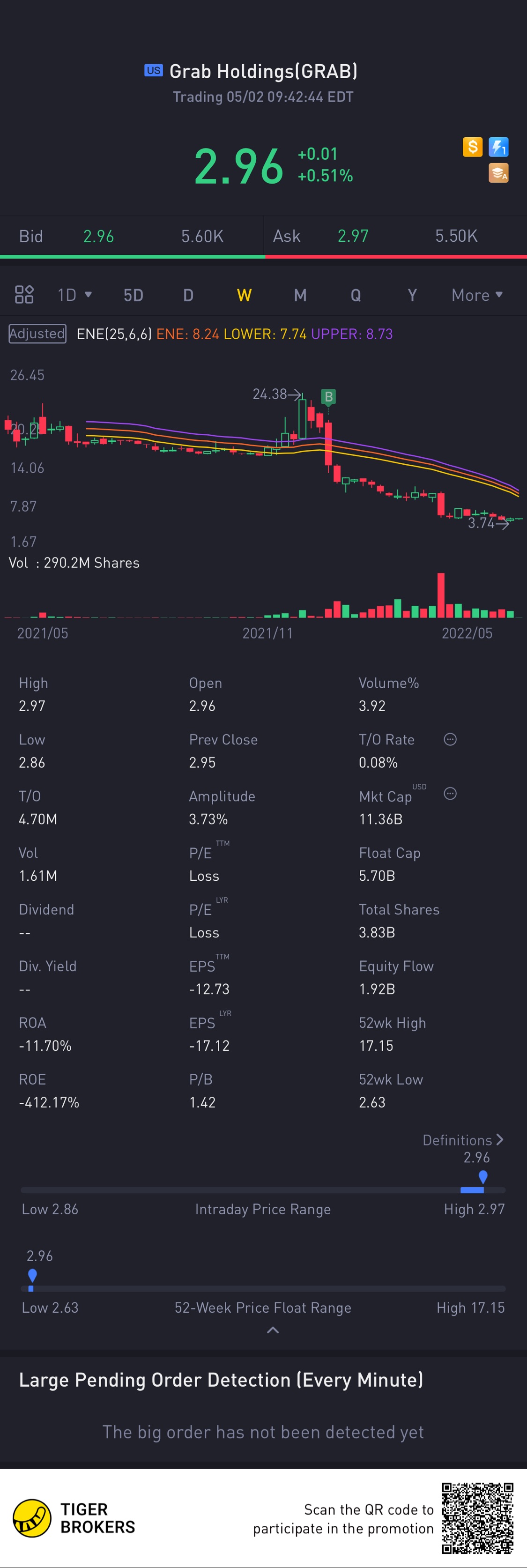Tap the Intraday Price Range marker
527x1568 pixels.
click(482, 1177)
